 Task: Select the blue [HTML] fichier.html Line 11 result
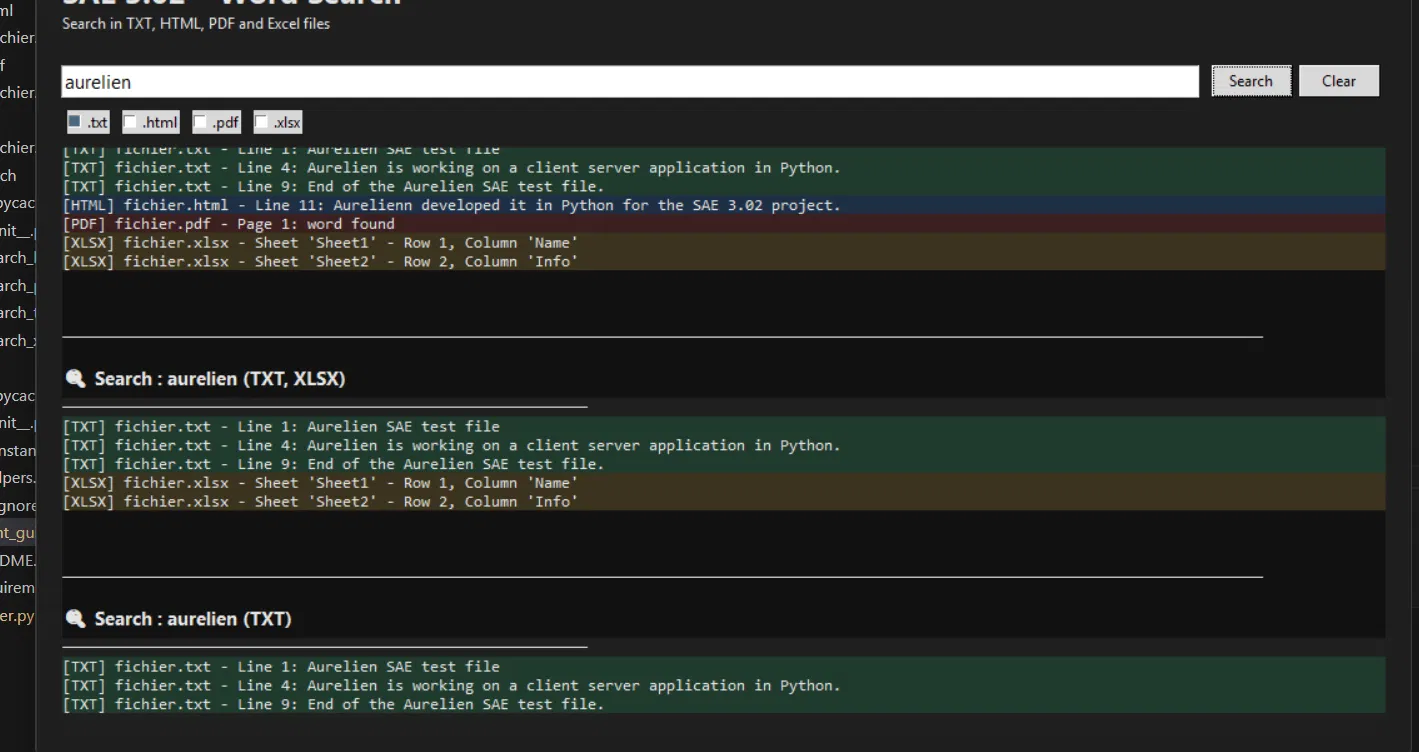(x=723, y=205)
